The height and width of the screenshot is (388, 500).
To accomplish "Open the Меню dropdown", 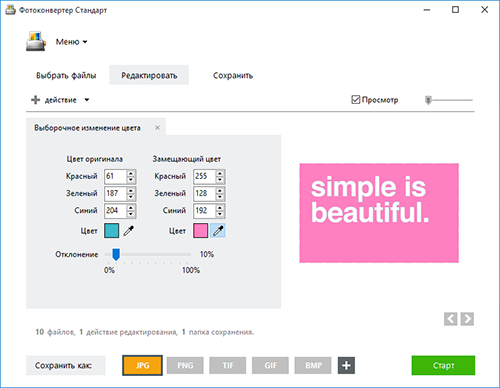I will click(x=71, y=42).
